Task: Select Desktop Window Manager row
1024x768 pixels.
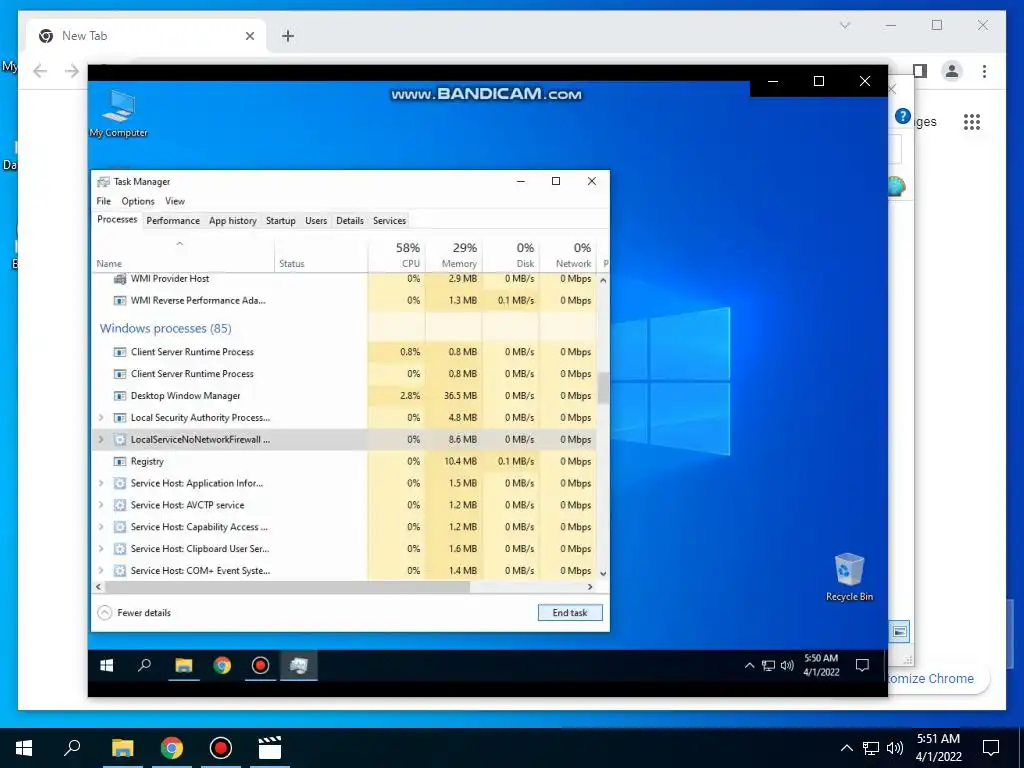Action: click(x=344, y=396)
